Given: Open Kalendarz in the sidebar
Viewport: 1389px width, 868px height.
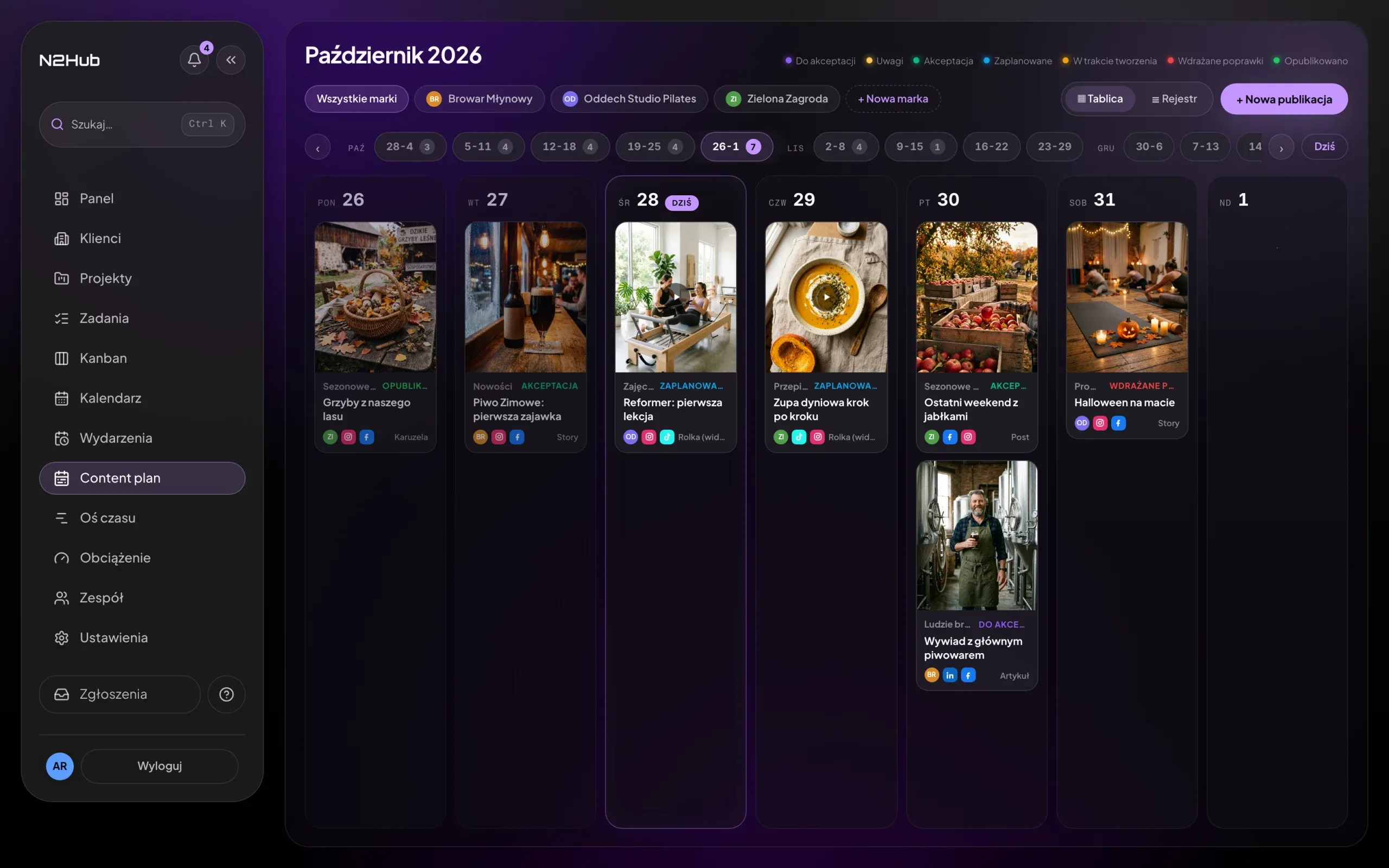Looking at the screenshot, I should [142, 398].
